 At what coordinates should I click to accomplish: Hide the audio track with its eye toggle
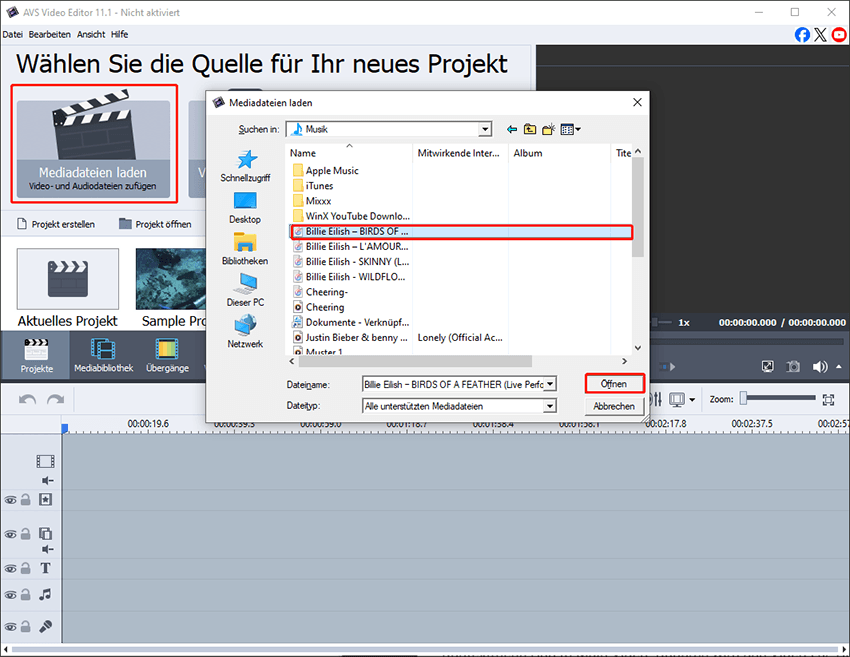(11, 594)
